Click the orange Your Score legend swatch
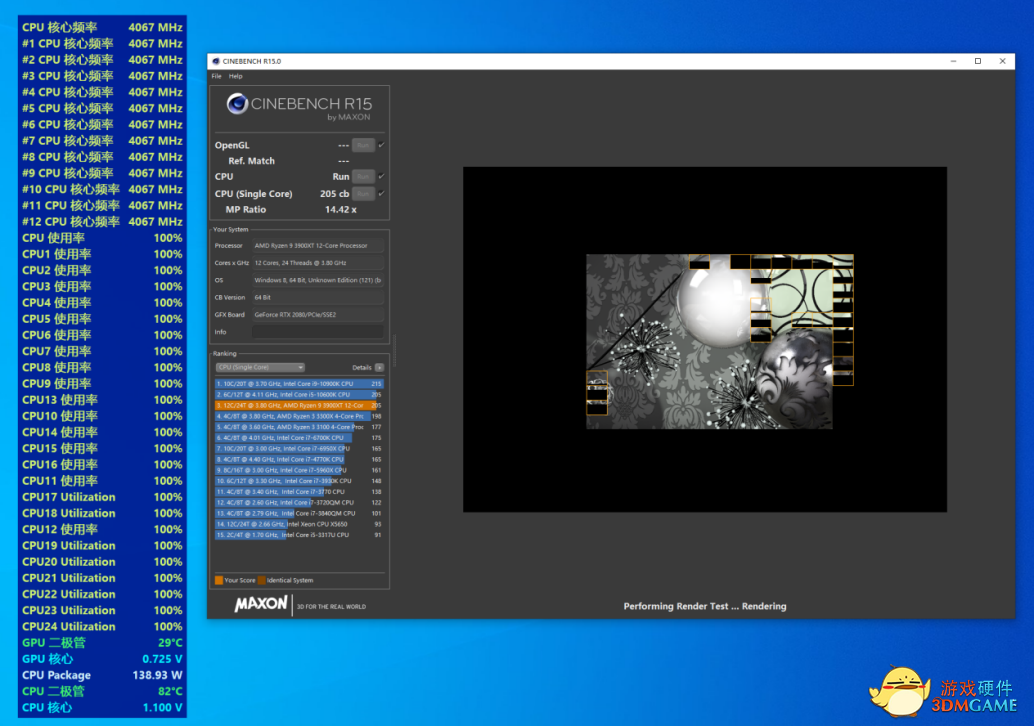The width and height of the screenshot is (1034, 726). coord(219,580)
